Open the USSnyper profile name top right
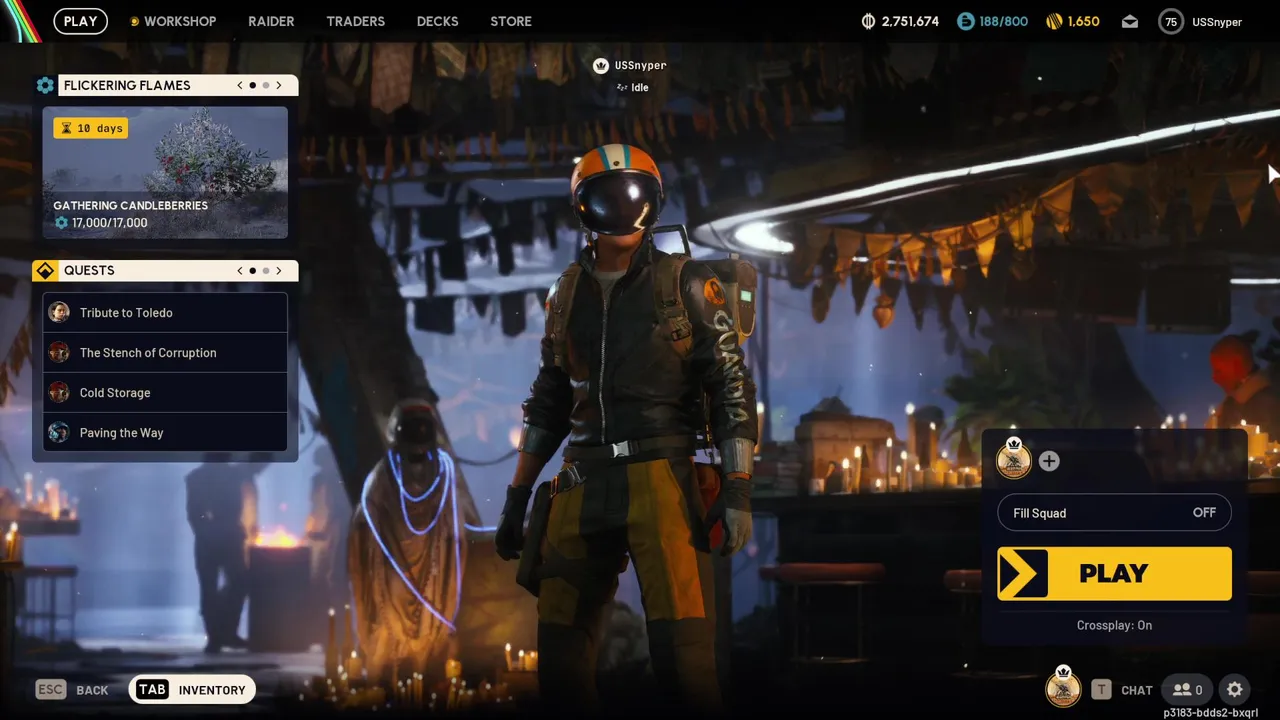Viewport: 1280px width, 720px height. [x=1217, y=22]
